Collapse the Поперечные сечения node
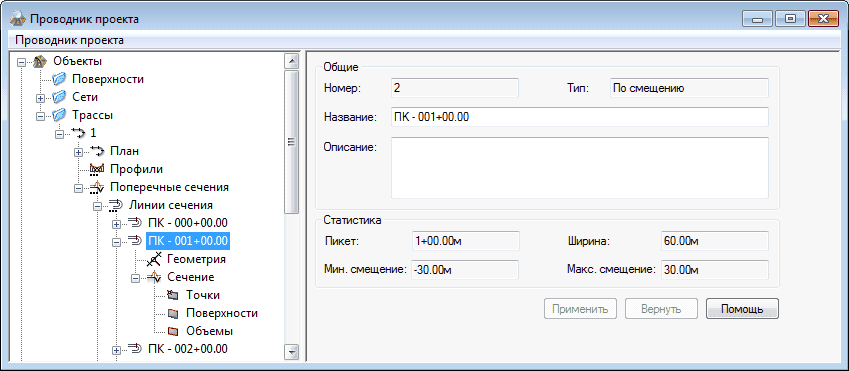The width and height of the screenshot is (849, 371). tap(78, 188)
